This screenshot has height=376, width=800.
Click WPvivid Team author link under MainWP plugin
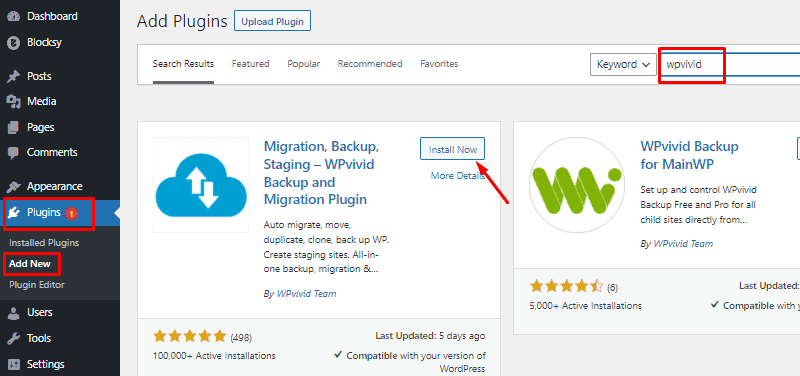(x=683, y=244)
